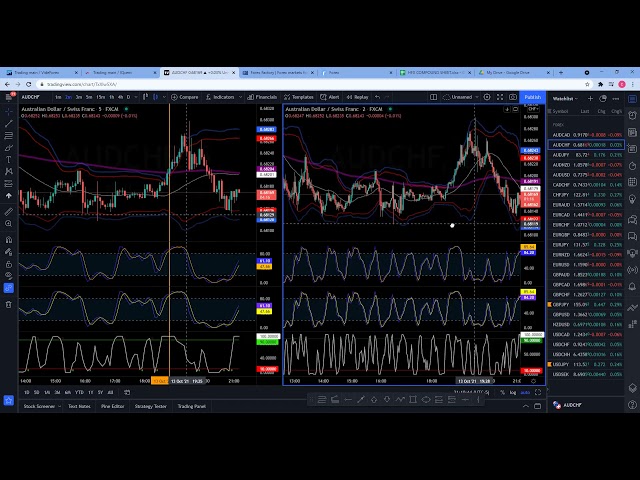640x480 pixels.
Task: Expand the timeframe dropdown arrow after D
Action: point(136,97)
